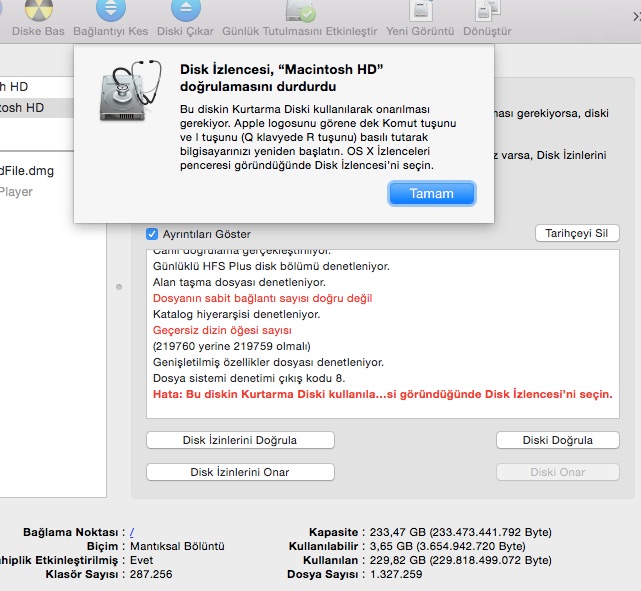Click the Disk İzinlerini Onar button
The height and width of the screenshot is (591, 641).
240,472
